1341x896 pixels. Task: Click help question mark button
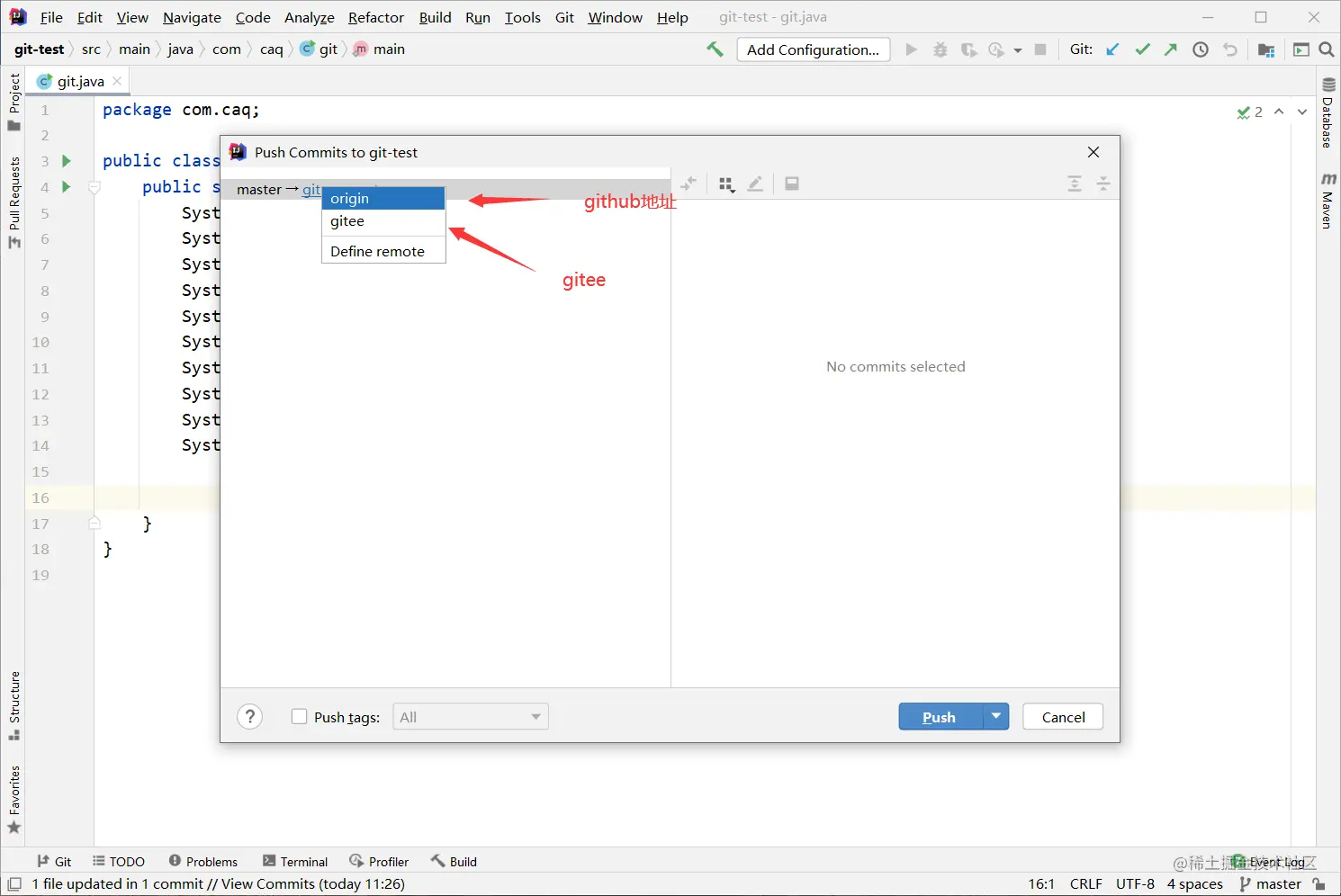(250, 717)
